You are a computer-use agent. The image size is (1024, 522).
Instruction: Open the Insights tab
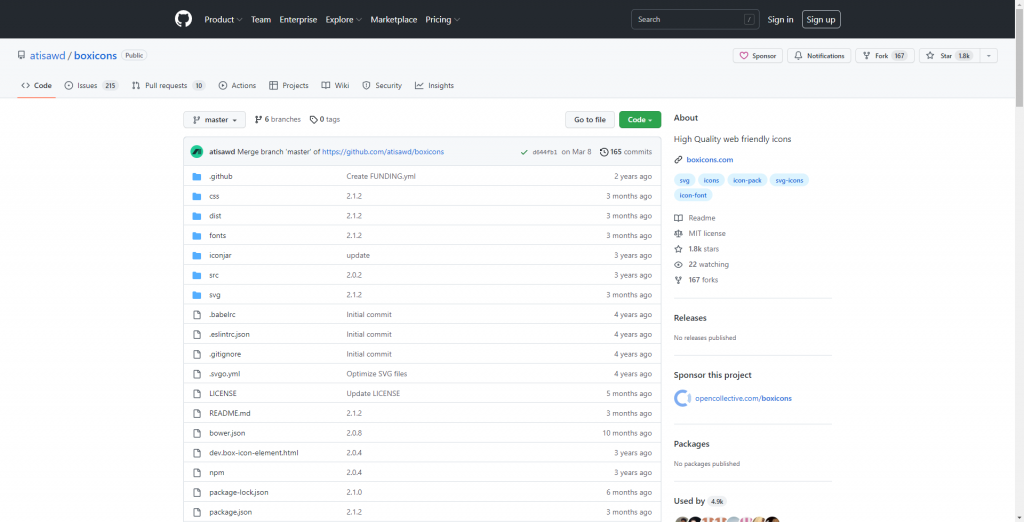pos(434,86)
